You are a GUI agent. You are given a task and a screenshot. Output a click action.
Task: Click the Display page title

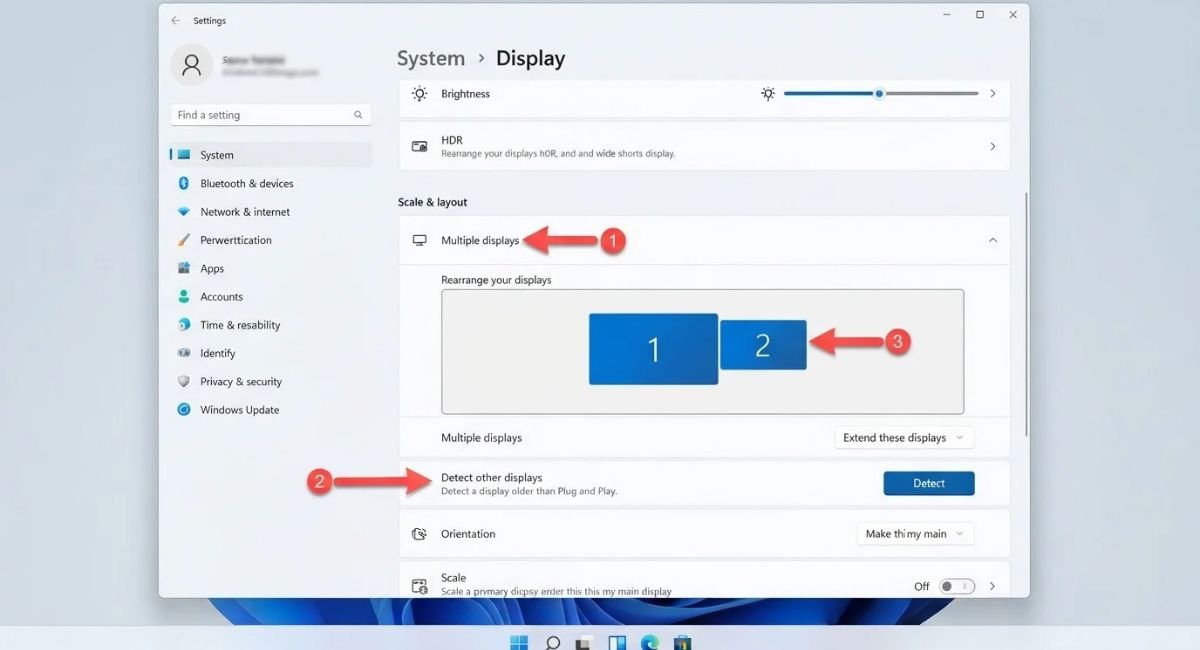point(530,59)
